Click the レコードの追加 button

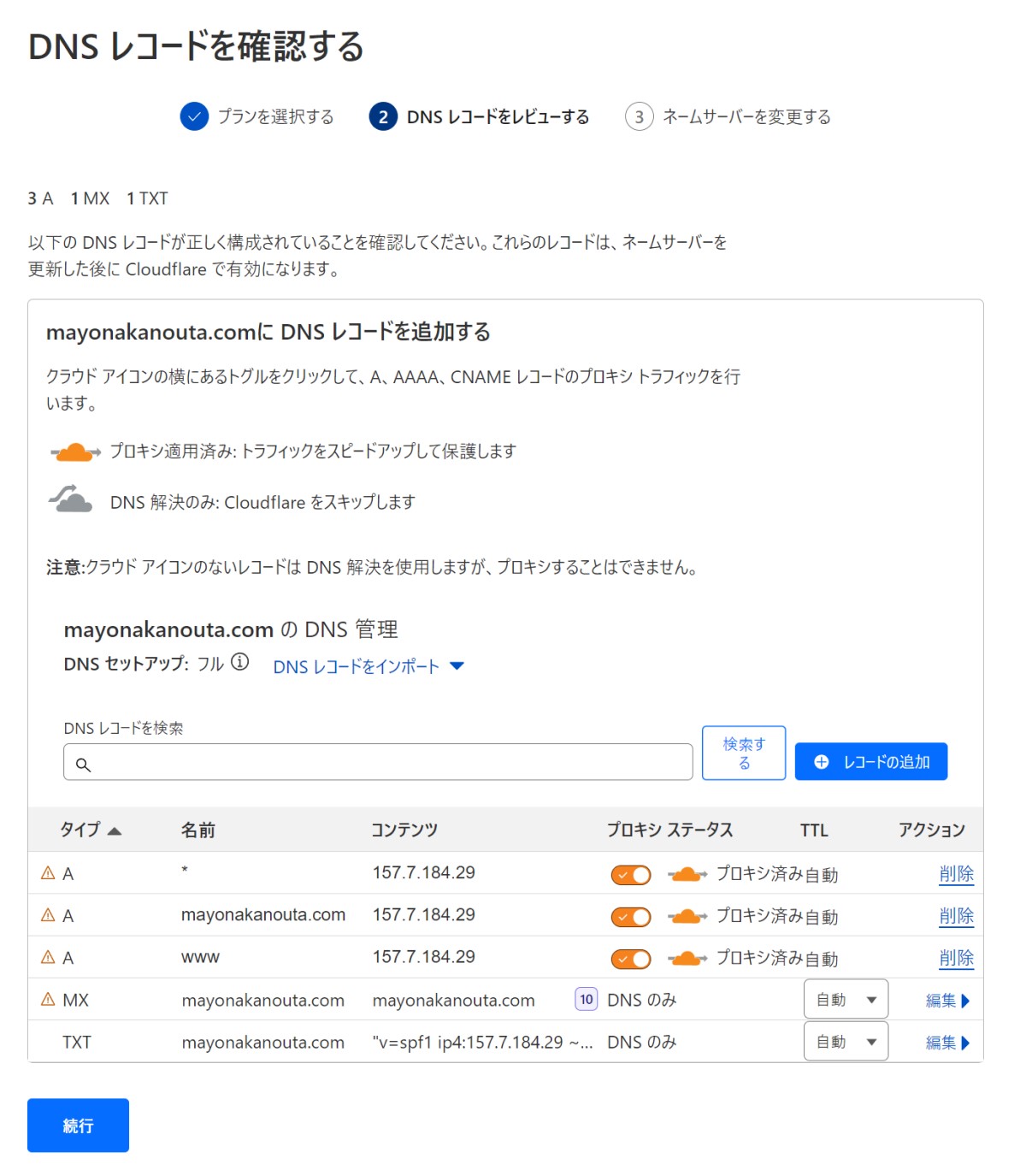click(x=871, y=761)
